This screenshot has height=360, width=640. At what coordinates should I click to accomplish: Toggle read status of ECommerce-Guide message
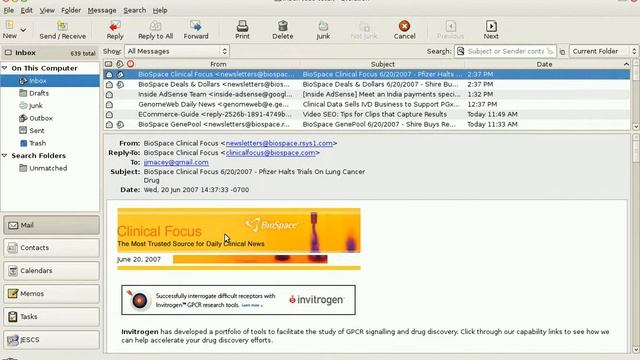pyautogui.click(x=109, y=114)
